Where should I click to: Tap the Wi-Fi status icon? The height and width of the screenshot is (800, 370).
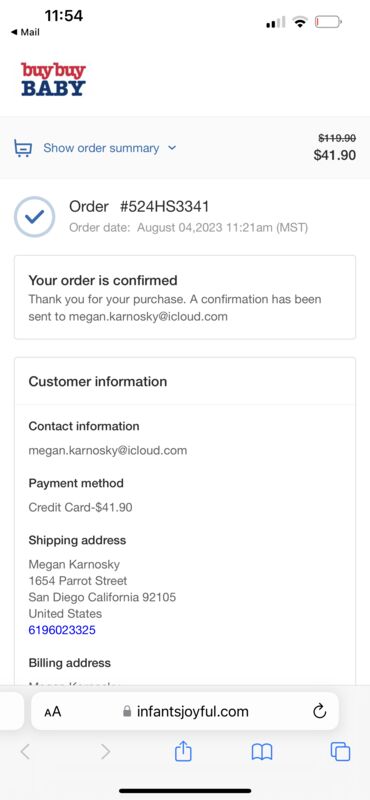300,22
